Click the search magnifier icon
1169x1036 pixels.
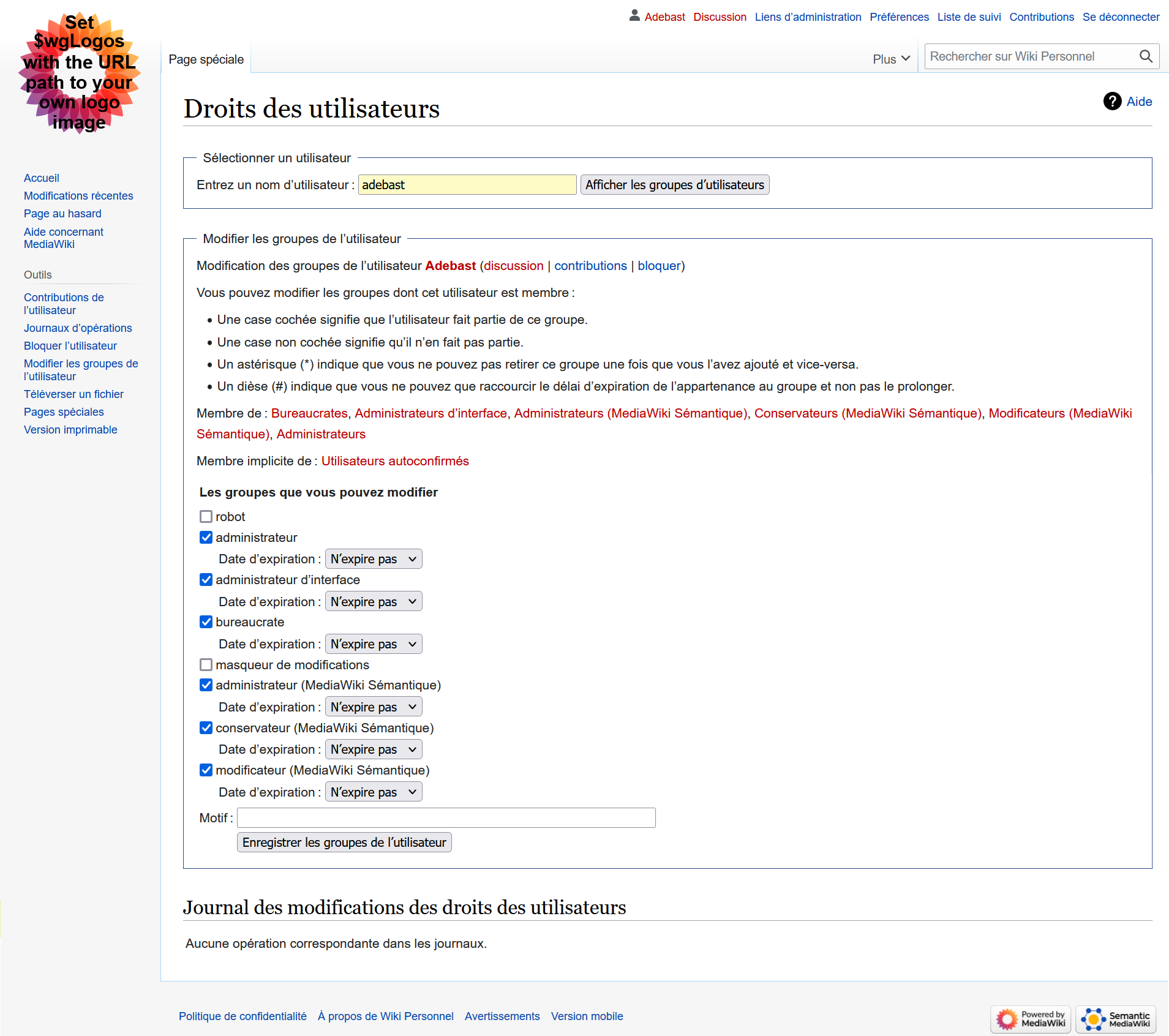click(x=1146, y=56)
